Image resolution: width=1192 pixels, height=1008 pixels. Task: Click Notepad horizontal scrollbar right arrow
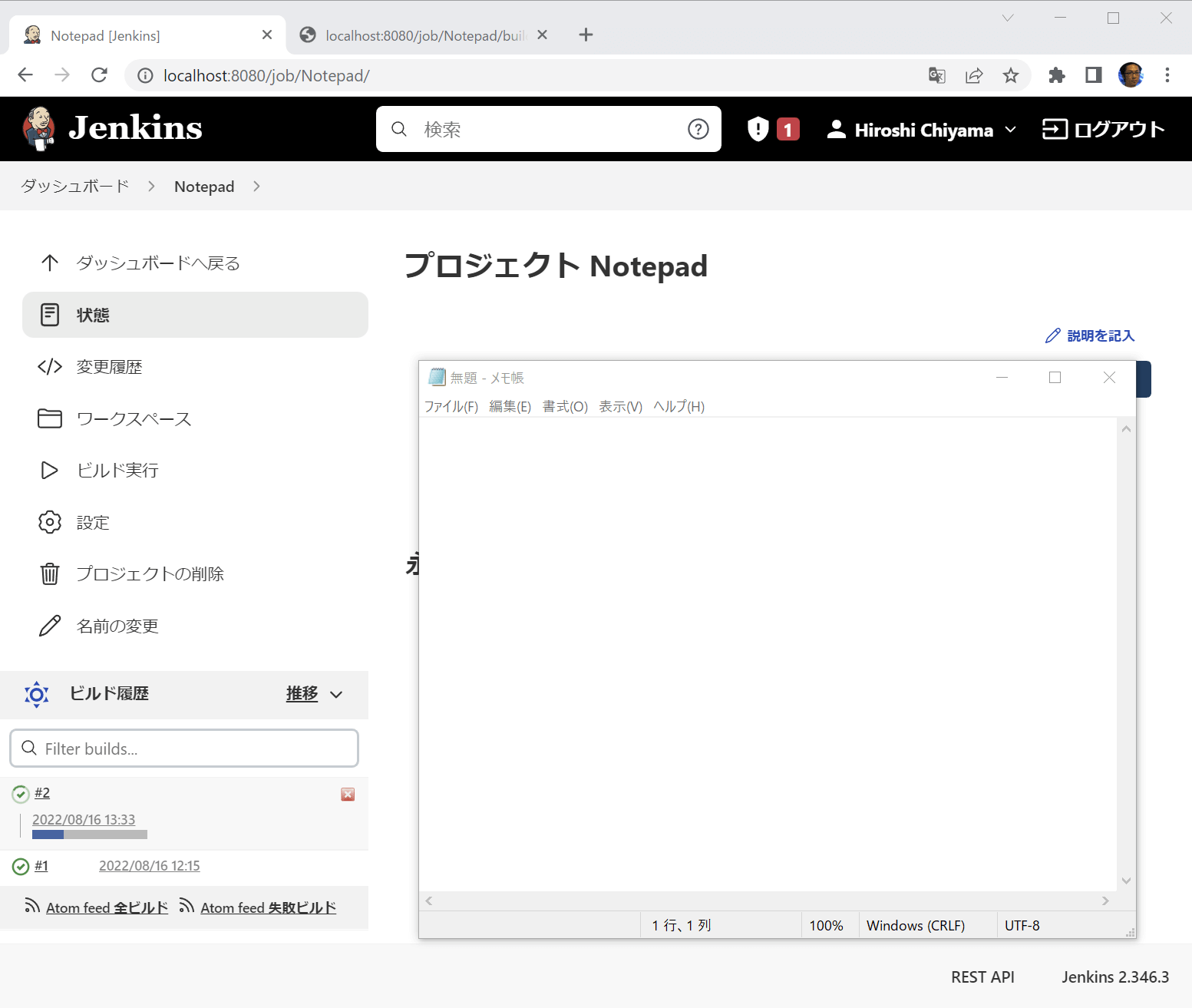(1105, 901)
